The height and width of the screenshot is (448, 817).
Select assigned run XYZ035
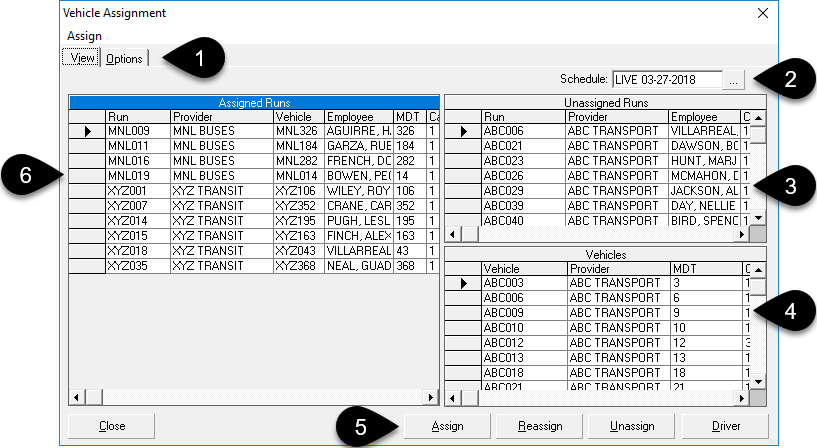[138, 266]
